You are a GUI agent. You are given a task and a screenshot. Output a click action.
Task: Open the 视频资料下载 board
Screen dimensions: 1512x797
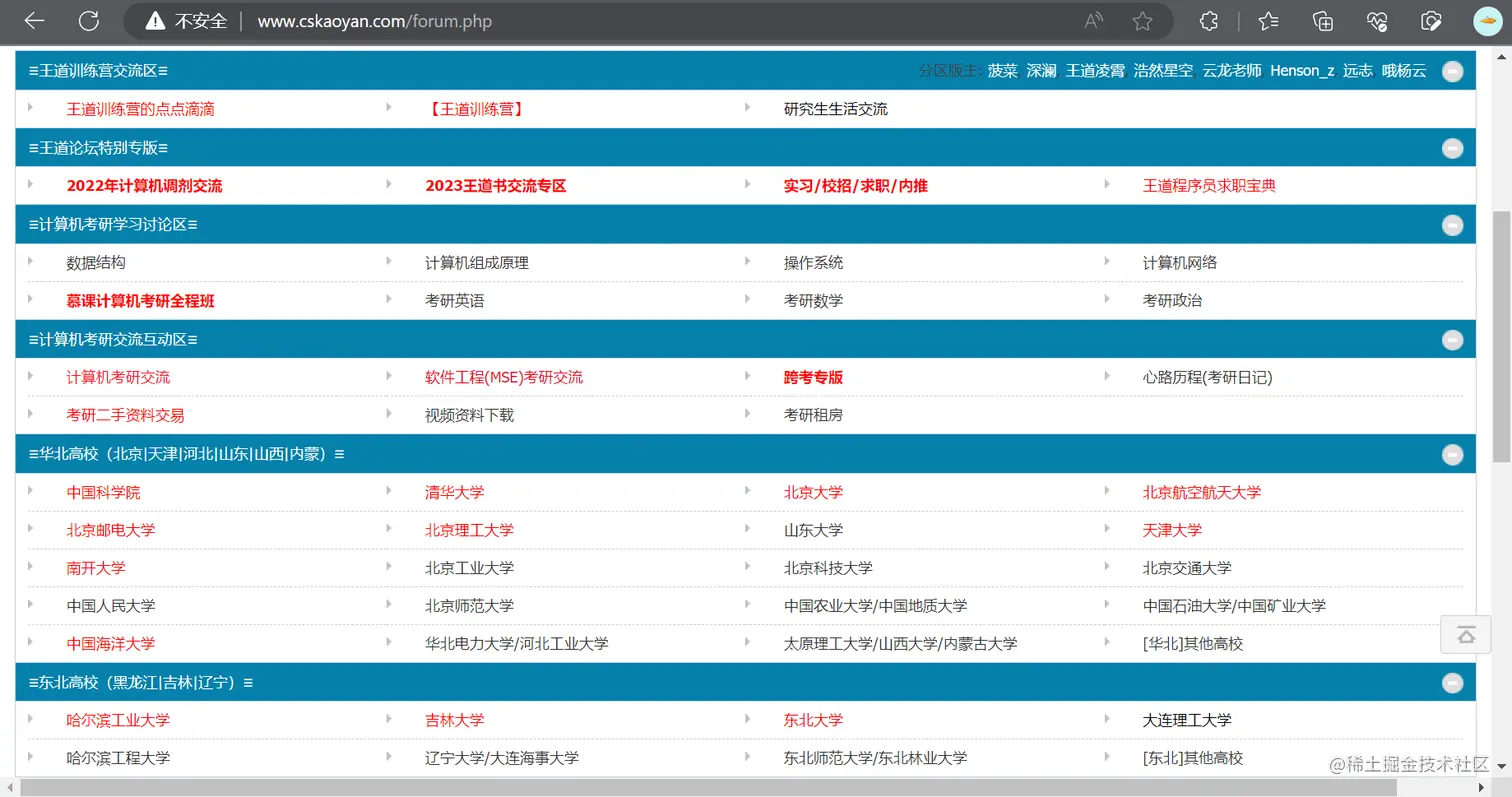click(470, 415)
